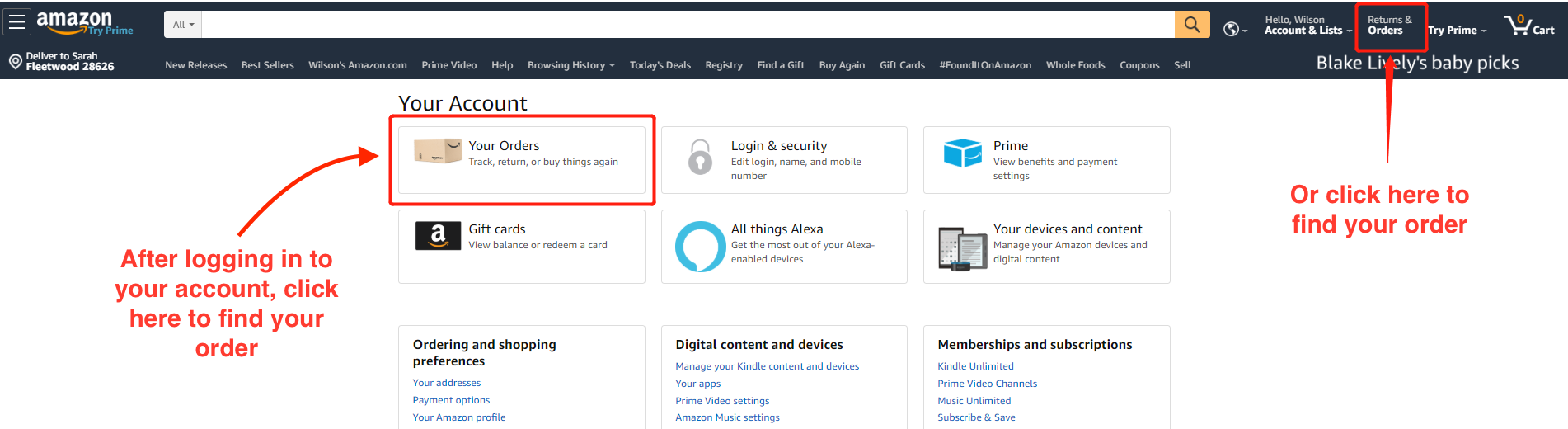Open Manage your Kindle content and devices
1568x429 pixels.
767,366
